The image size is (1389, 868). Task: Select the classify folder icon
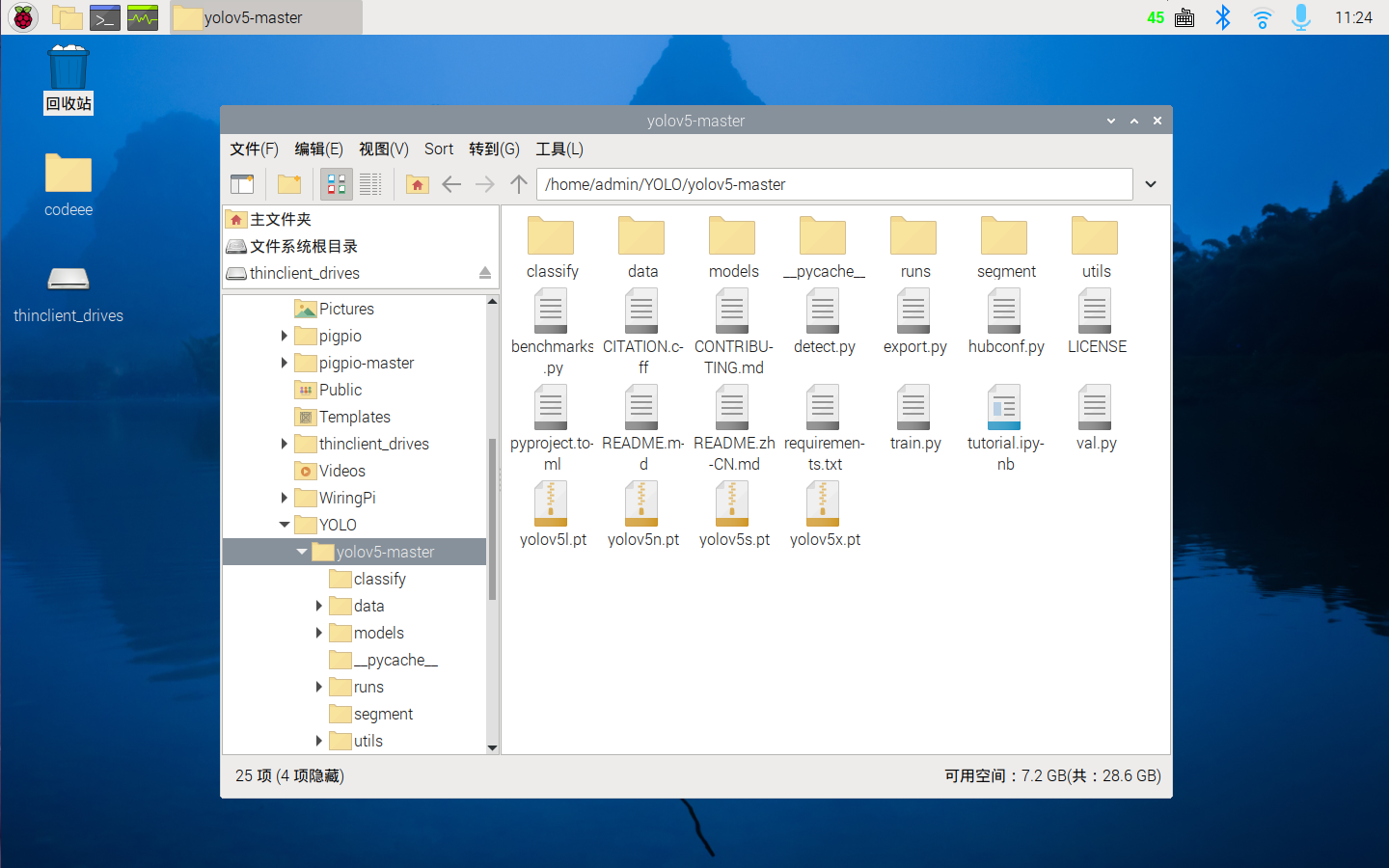tap(552, 248)
